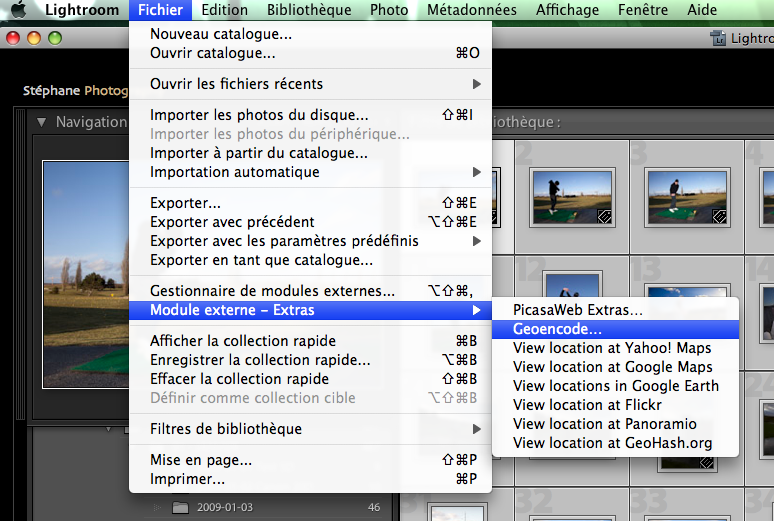Select golfer thumbnail in grid cell 3

[x=687, y=198]
